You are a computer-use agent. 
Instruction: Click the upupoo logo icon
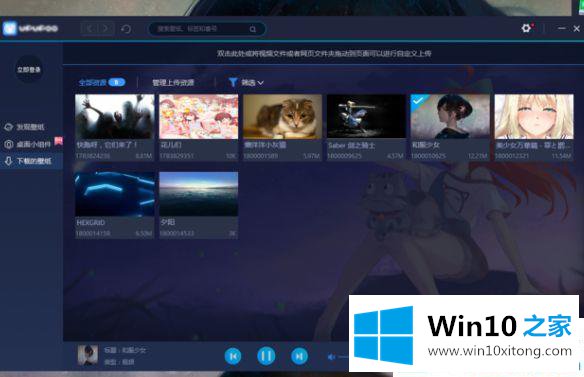10,28
